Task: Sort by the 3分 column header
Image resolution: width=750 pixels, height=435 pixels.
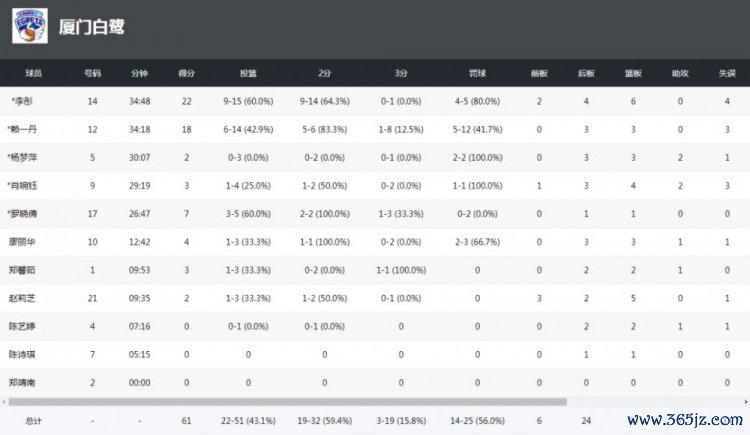Action: [x=401, y=73]
